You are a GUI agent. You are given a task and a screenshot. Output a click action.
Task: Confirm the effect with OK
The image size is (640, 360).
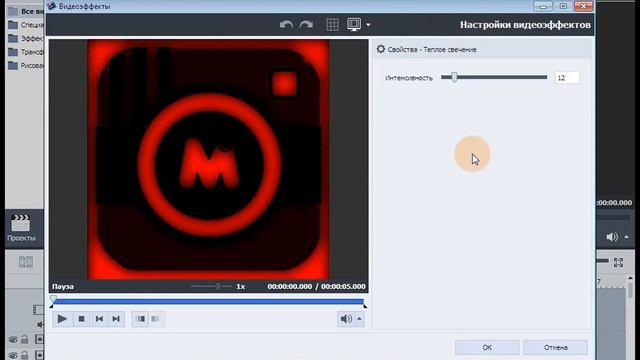(487, 348)
